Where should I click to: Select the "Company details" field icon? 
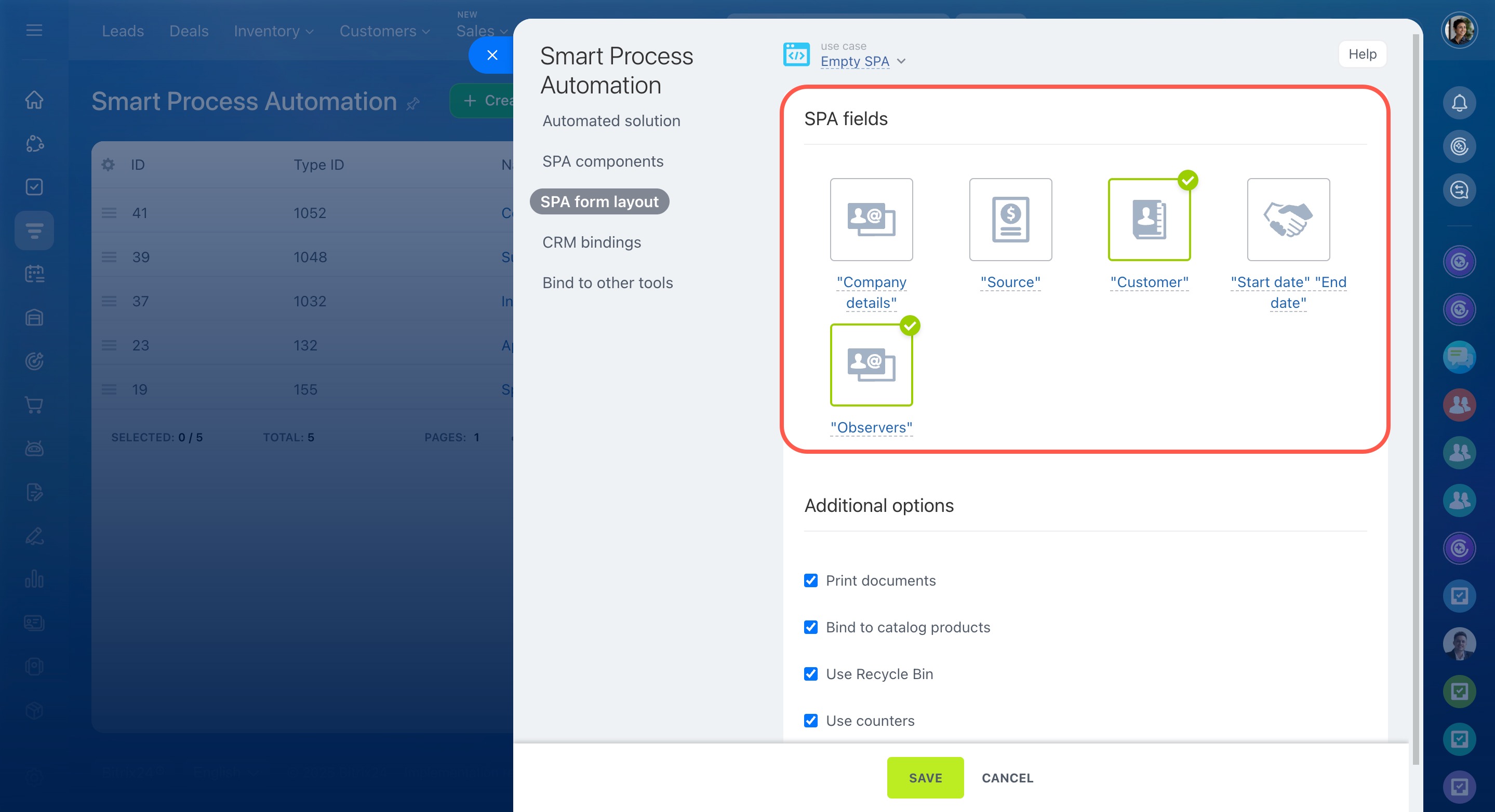[x=871, y=219]
